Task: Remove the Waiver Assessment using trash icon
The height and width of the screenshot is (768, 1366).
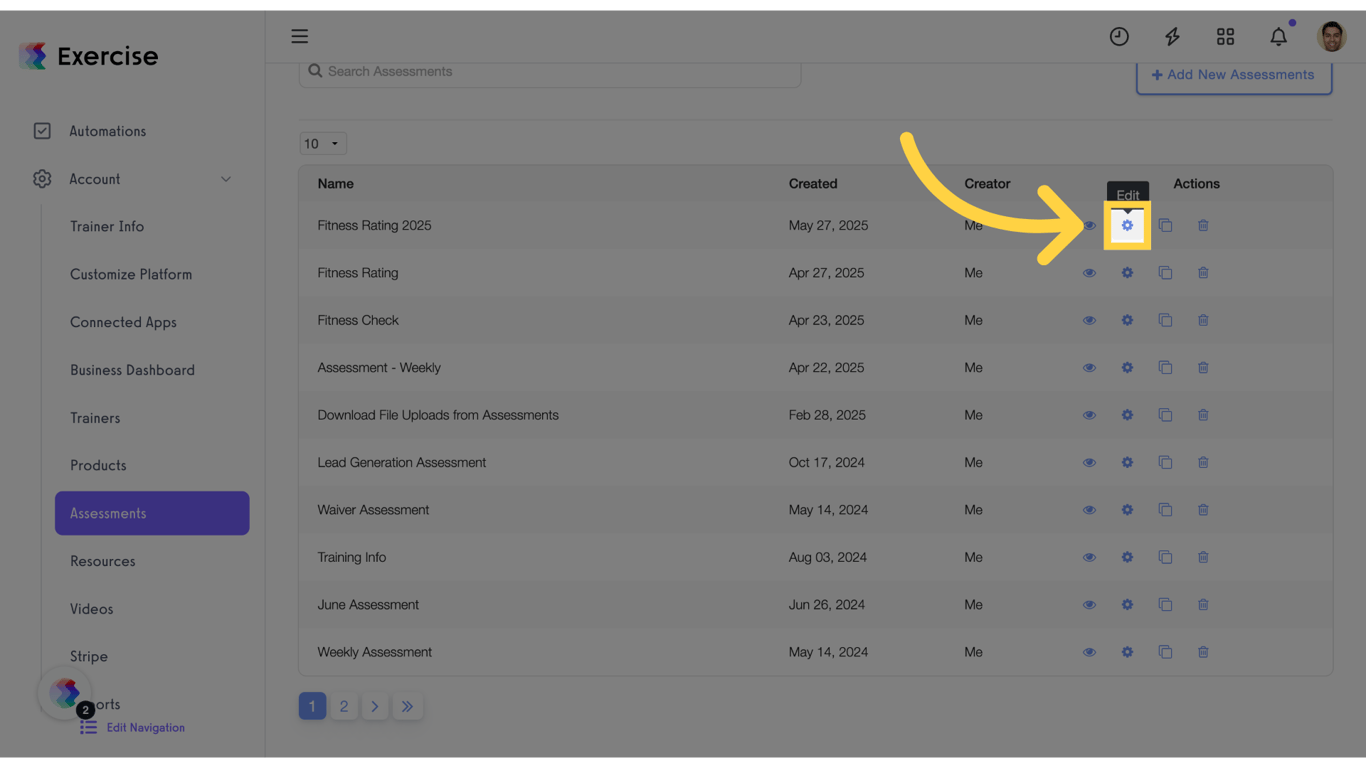Action: (x=1203, y=510)
